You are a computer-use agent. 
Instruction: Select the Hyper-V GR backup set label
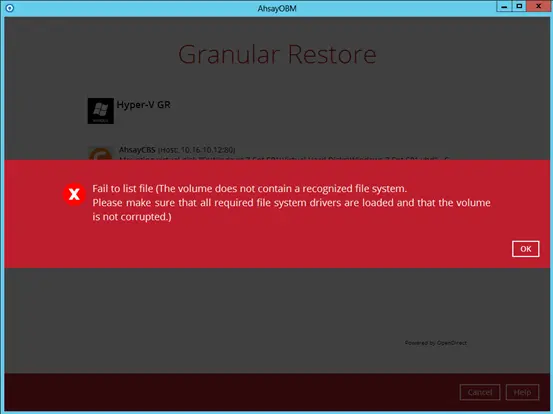pos(144,105)
